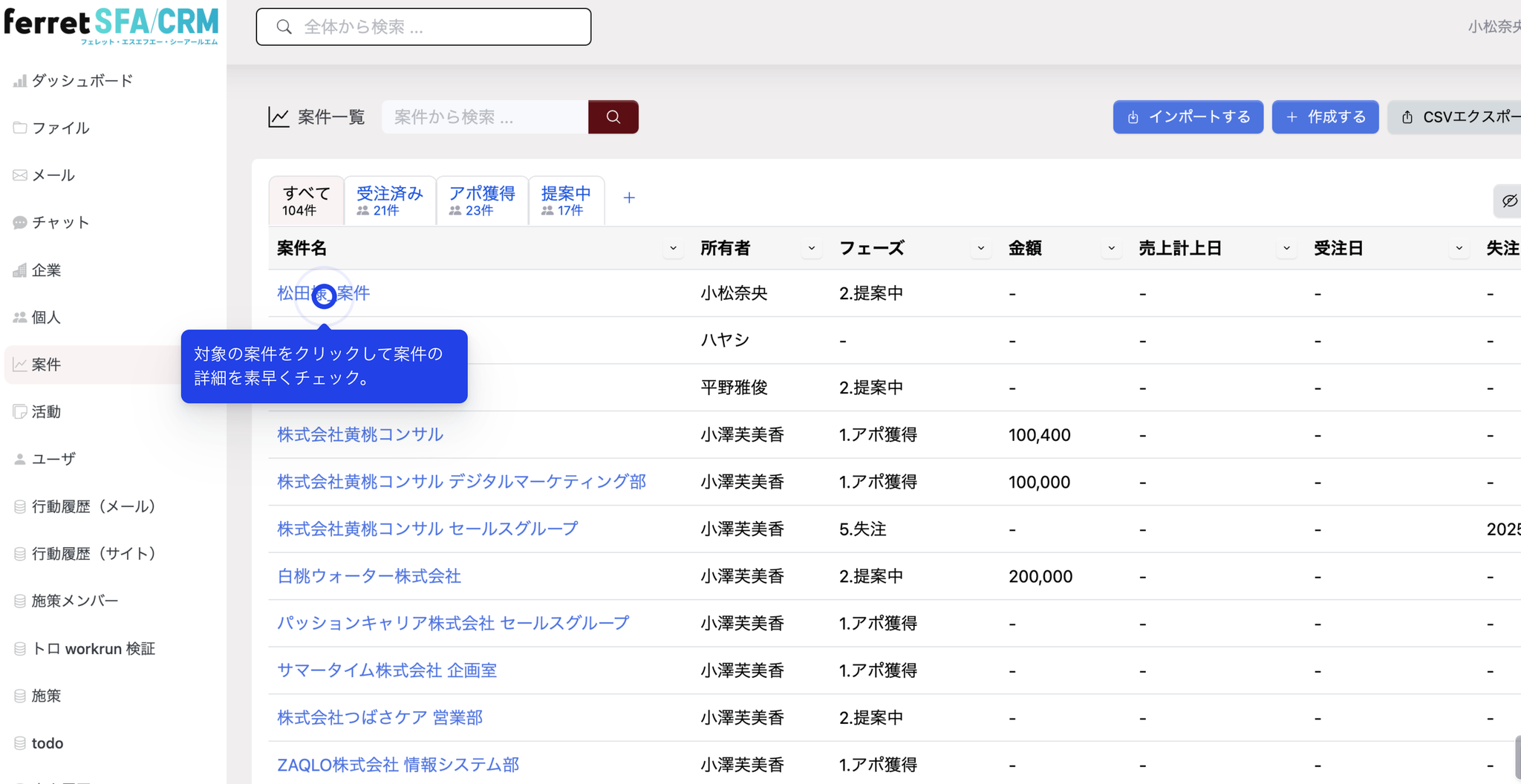Click the dark red search button
This screenshot has width=1521, height=784.
tap(613, 117)
